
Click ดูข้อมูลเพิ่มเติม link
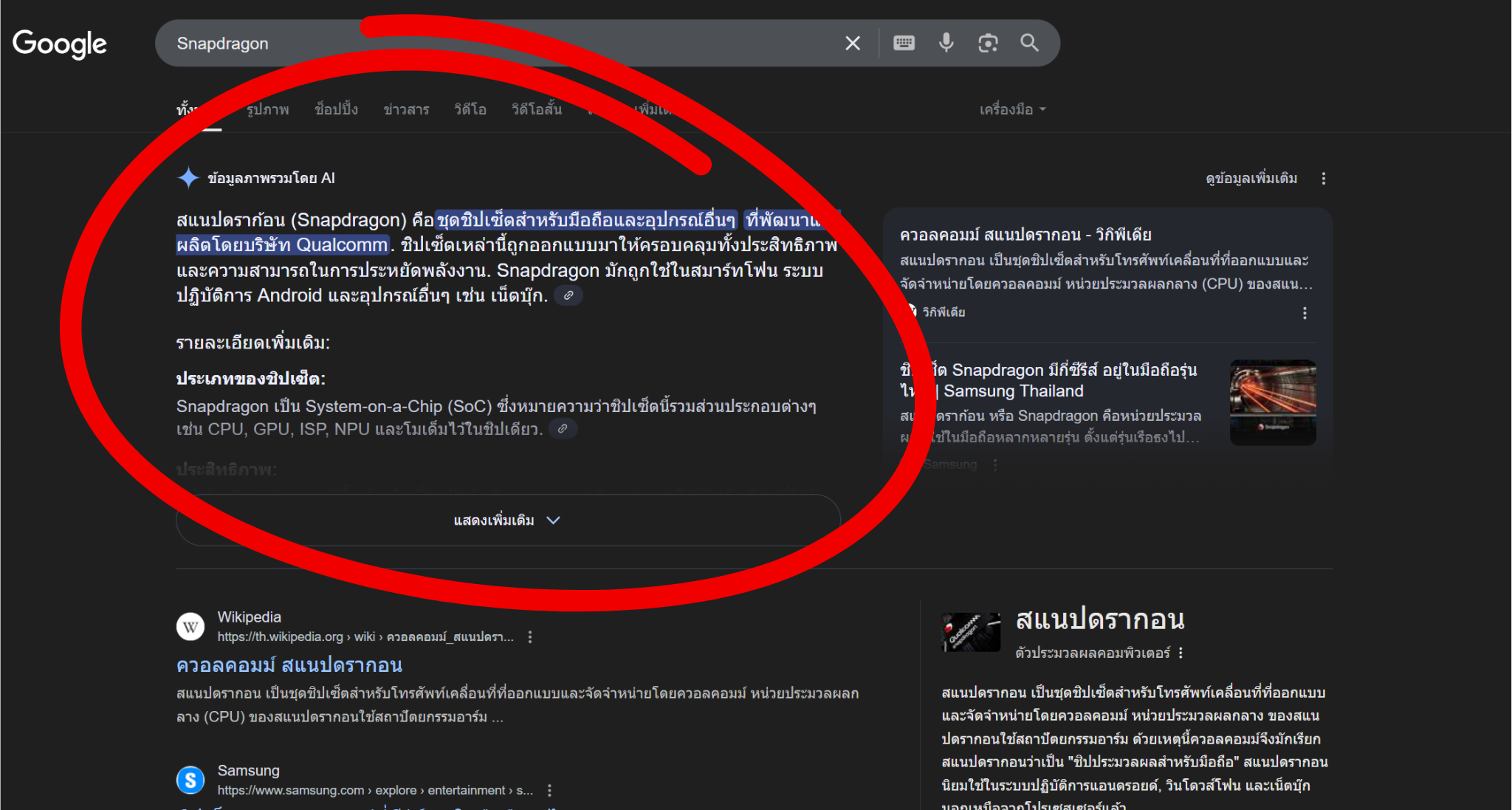1251,179
